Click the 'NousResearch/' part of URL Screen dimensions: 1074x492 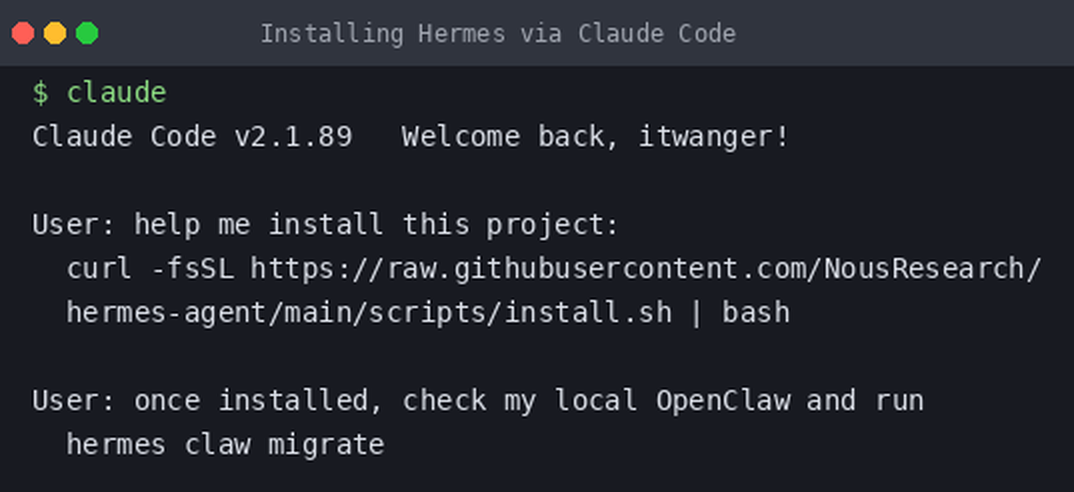tap(932, 269)
